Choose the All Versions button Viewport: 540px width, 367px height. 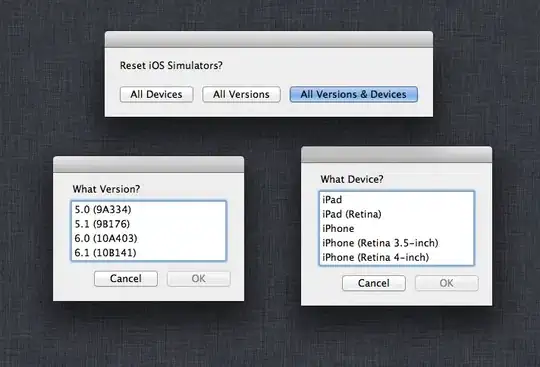coord(241,94)
